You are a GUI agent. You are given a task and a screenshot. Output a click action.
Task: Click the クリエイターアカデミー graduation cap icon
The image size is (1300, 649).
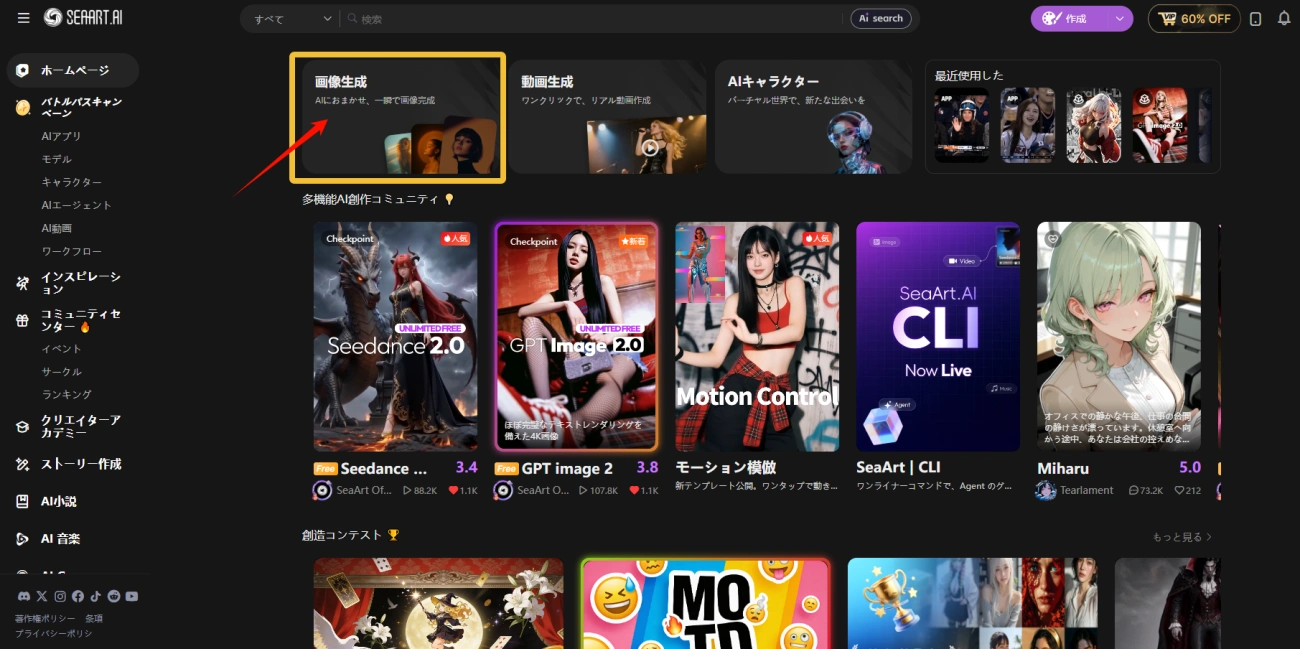pos(22,427)
